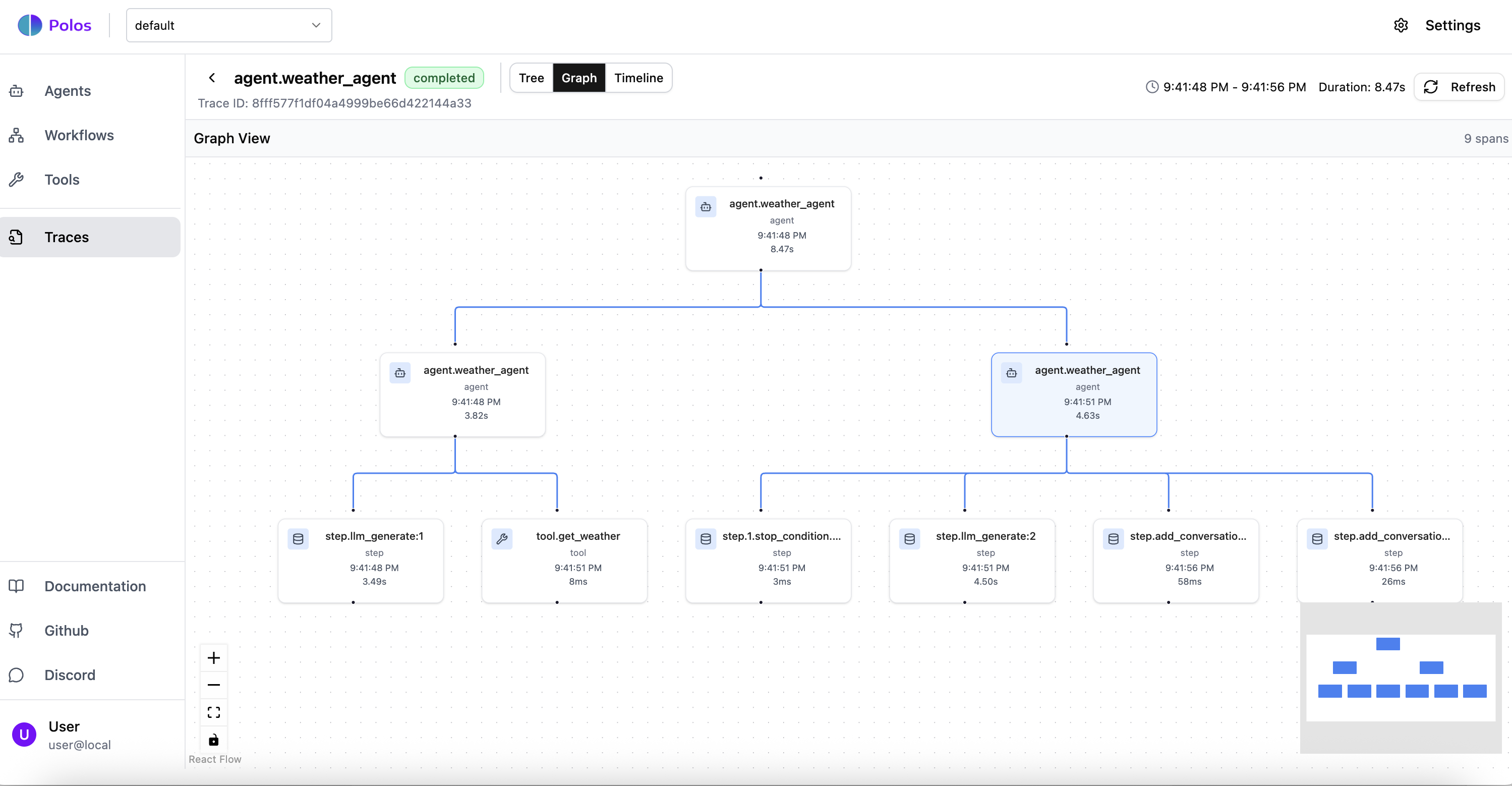Click the Refresh button
Image resolution: width=1512 pixels, height=786 pixels.
pyautogui.click(x=1460, y=86)
